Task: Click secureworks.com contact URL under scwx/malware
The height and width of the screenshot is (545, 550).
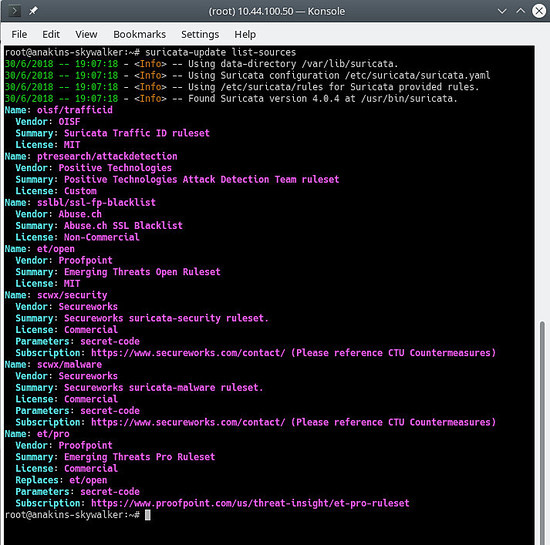Action: (188, 423)
